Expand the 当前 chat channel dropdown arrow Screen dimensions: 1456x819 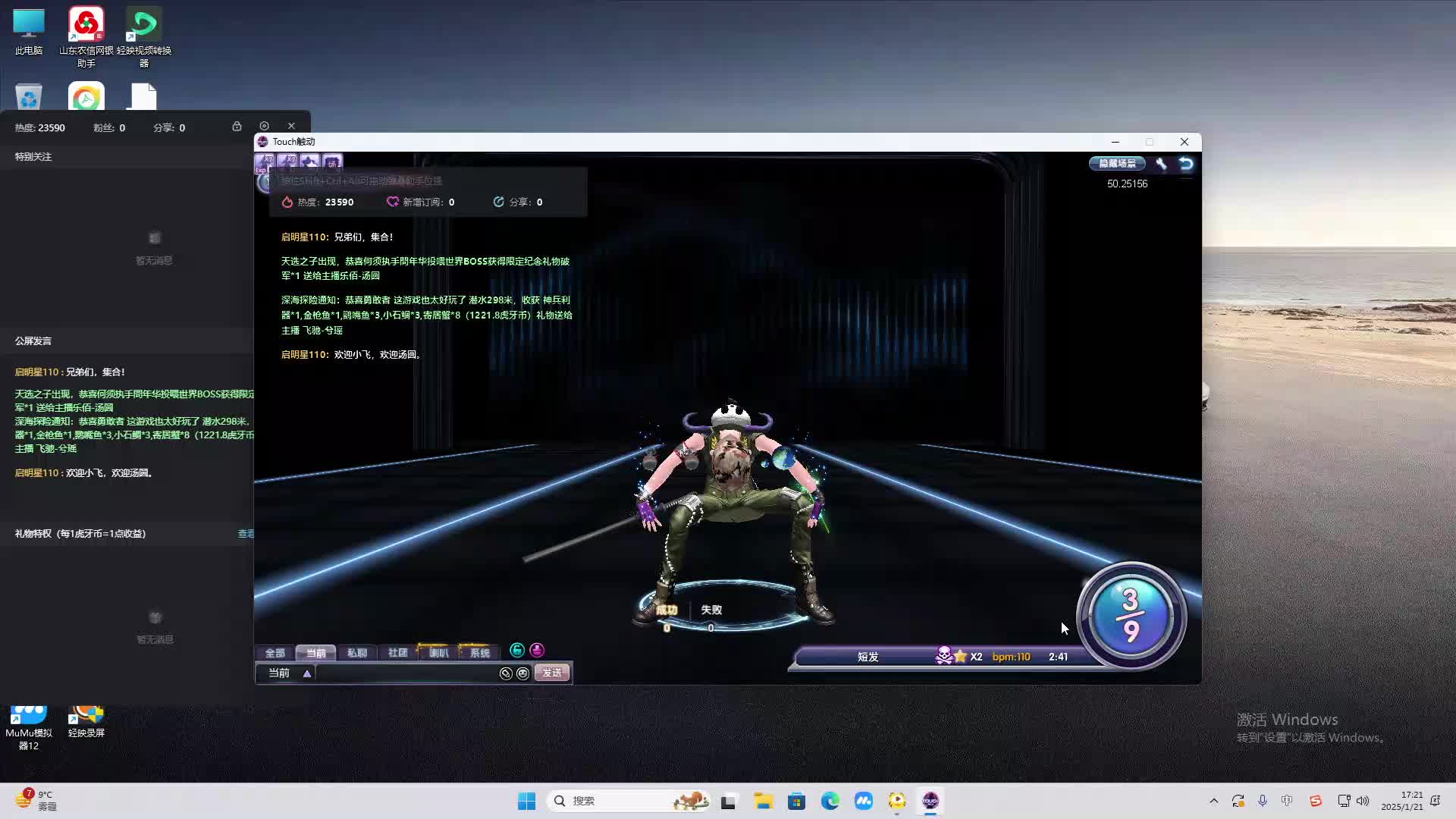tap(307, 673)
